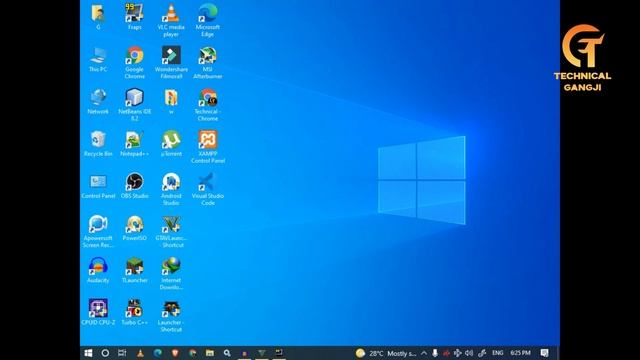Open Technical - Chrome profile shortcut
The width and height of the screenshot is (640, 360).
click(x=207, y=105)
